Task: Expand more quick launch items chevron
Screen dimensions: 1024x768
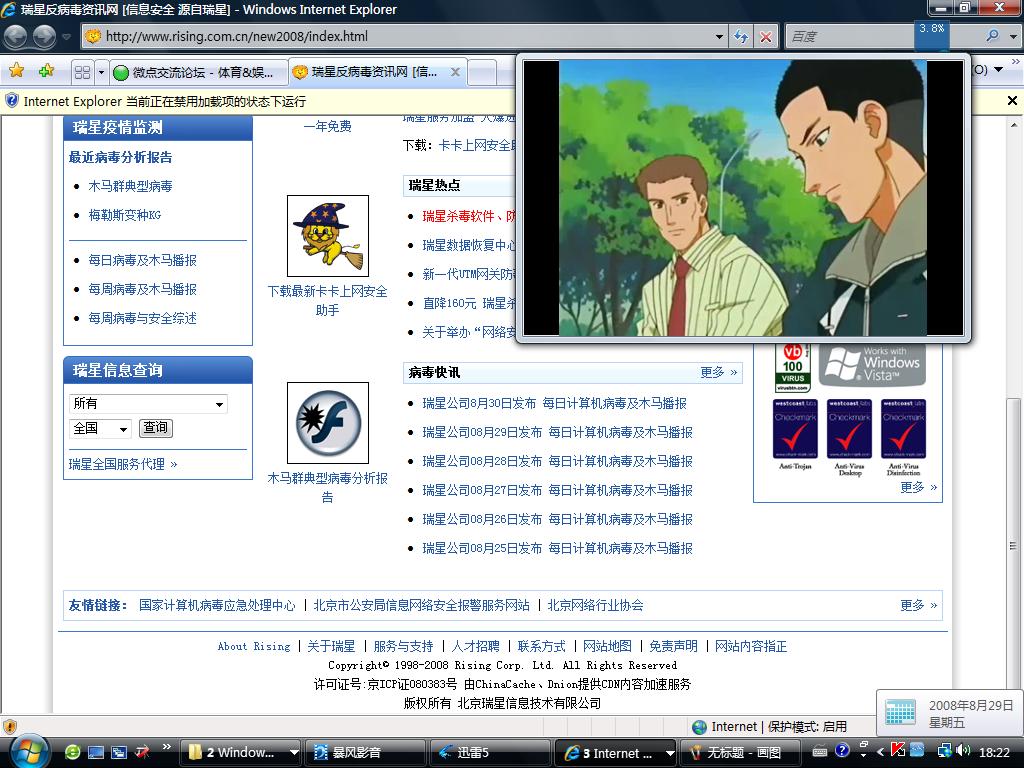Action: coord(167,747)
